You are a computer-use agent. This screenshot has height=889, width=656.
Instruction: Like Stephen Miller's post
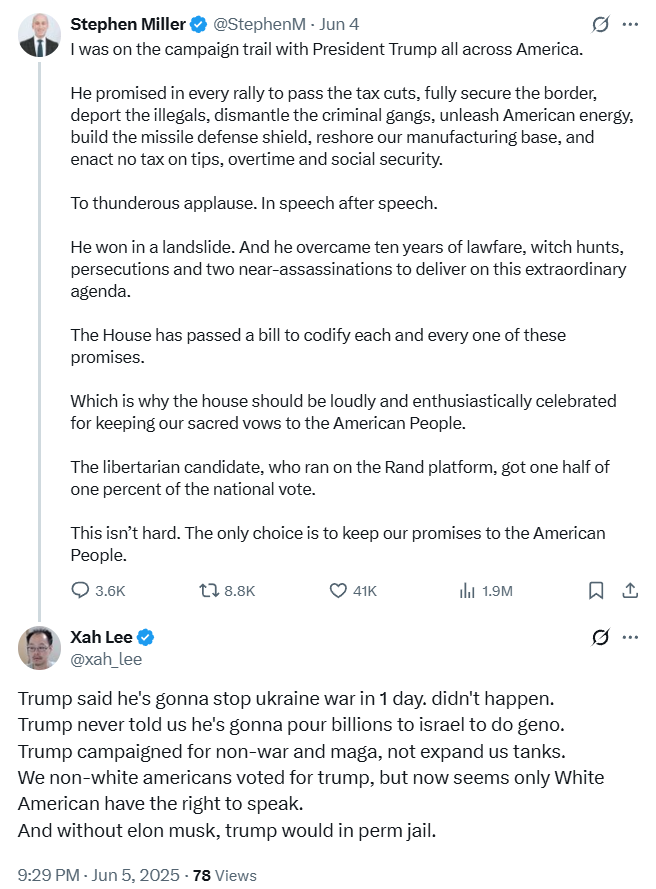click(x=338, y=590)
